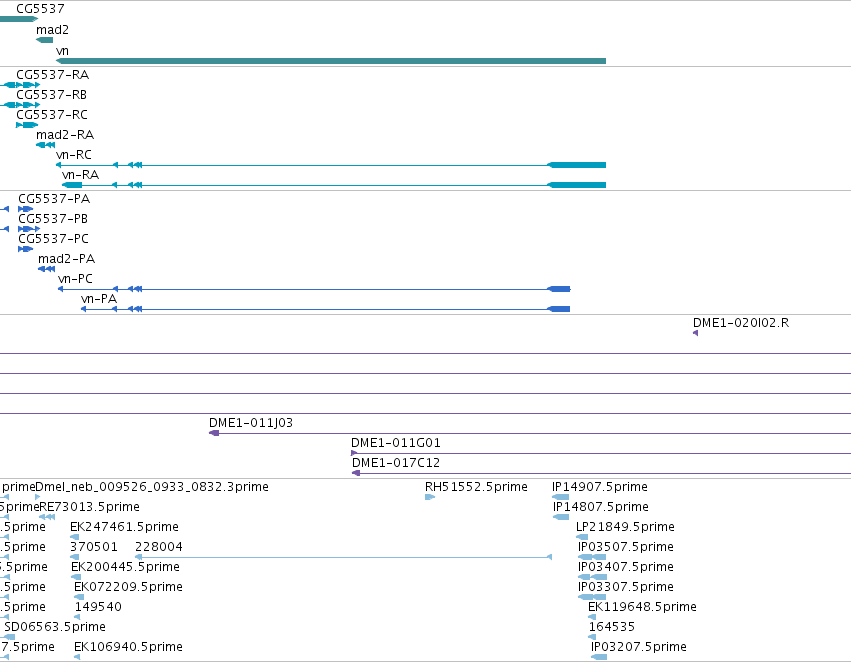Select the mad2-PA protein label
This screenshot has height=662, width=851.
click(x=66, y=259)
